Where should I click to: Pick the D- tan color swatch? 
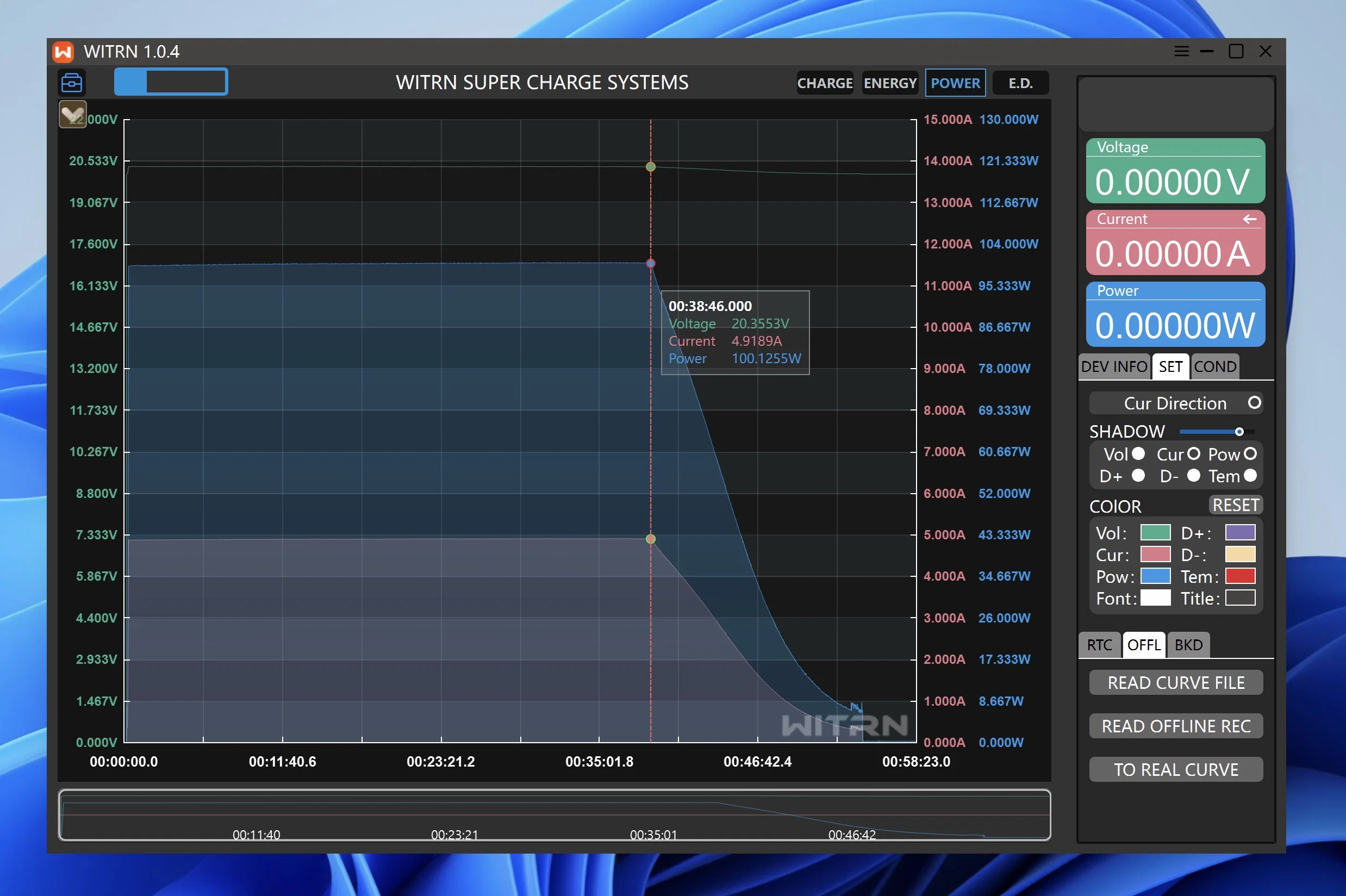(x=1240, y=554)
